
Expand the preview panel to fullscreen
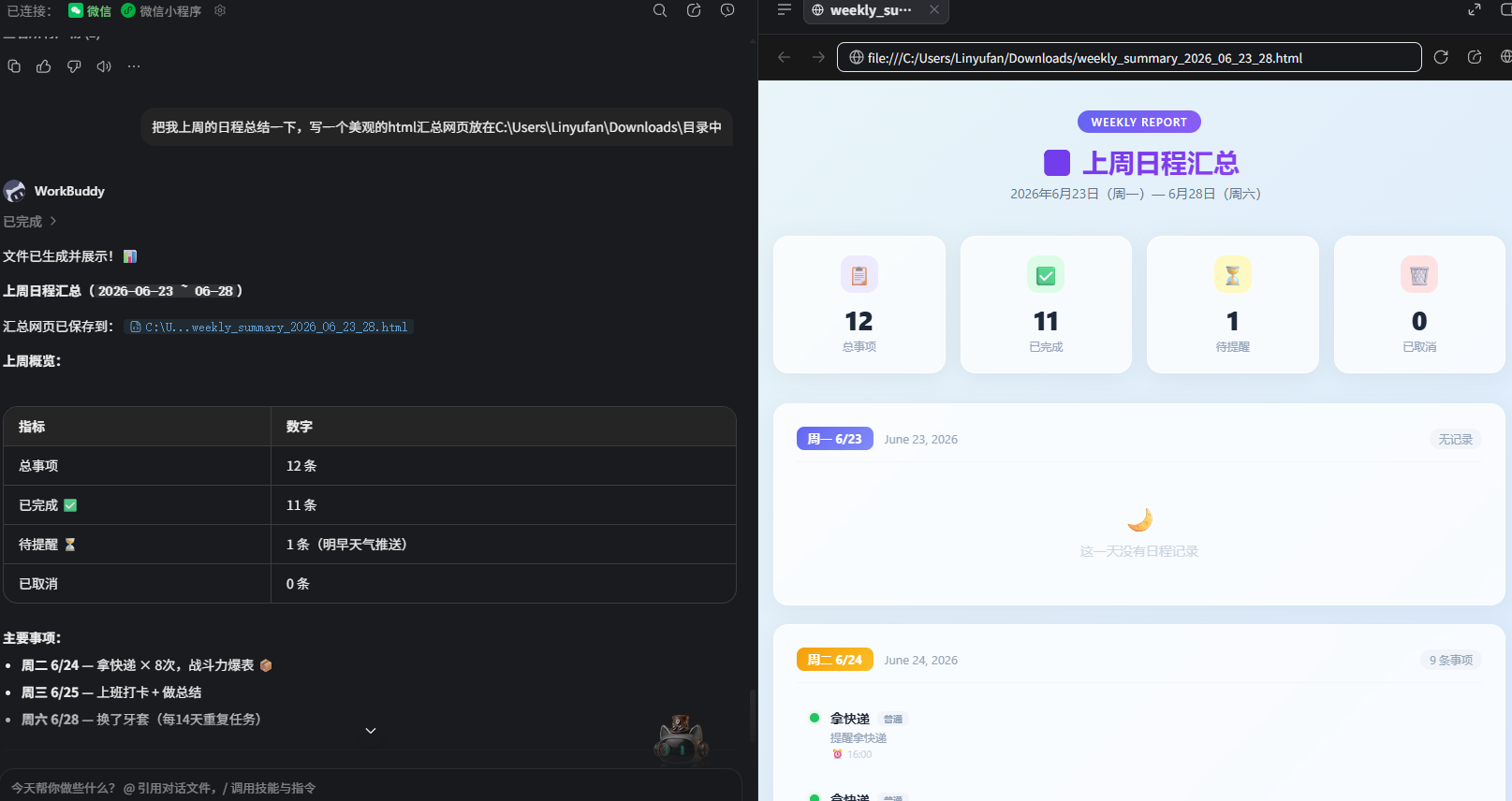pyautogui.click(x=1475, y=9)
